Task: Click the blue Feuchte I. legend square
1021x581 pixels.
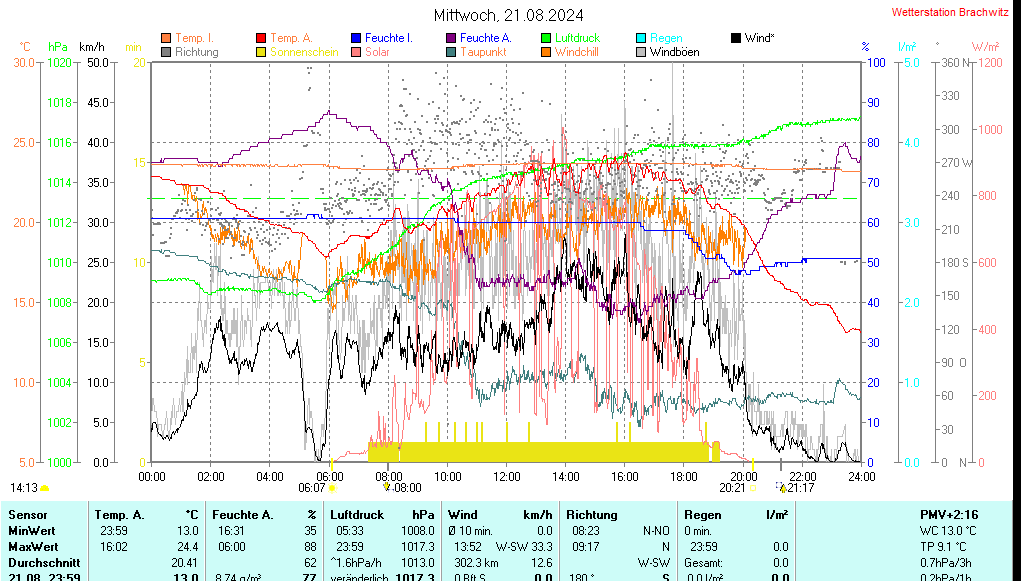Action: [356, 38]
